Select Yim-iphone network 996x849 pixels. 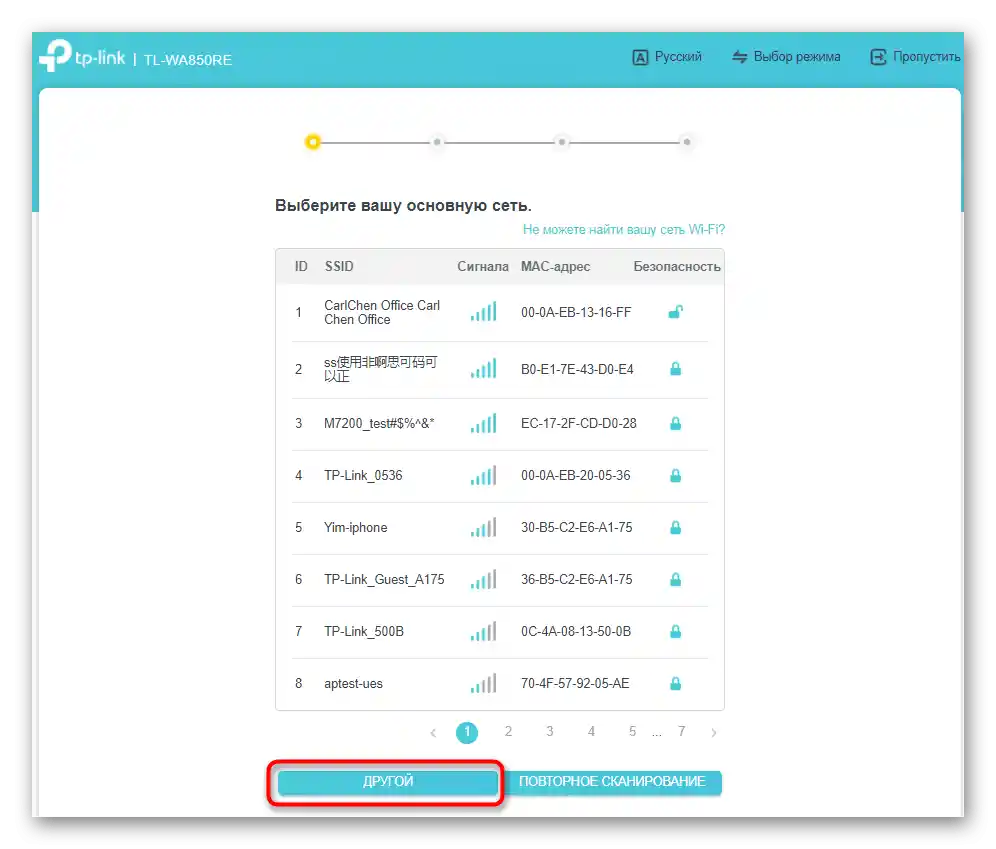[500, 528]
